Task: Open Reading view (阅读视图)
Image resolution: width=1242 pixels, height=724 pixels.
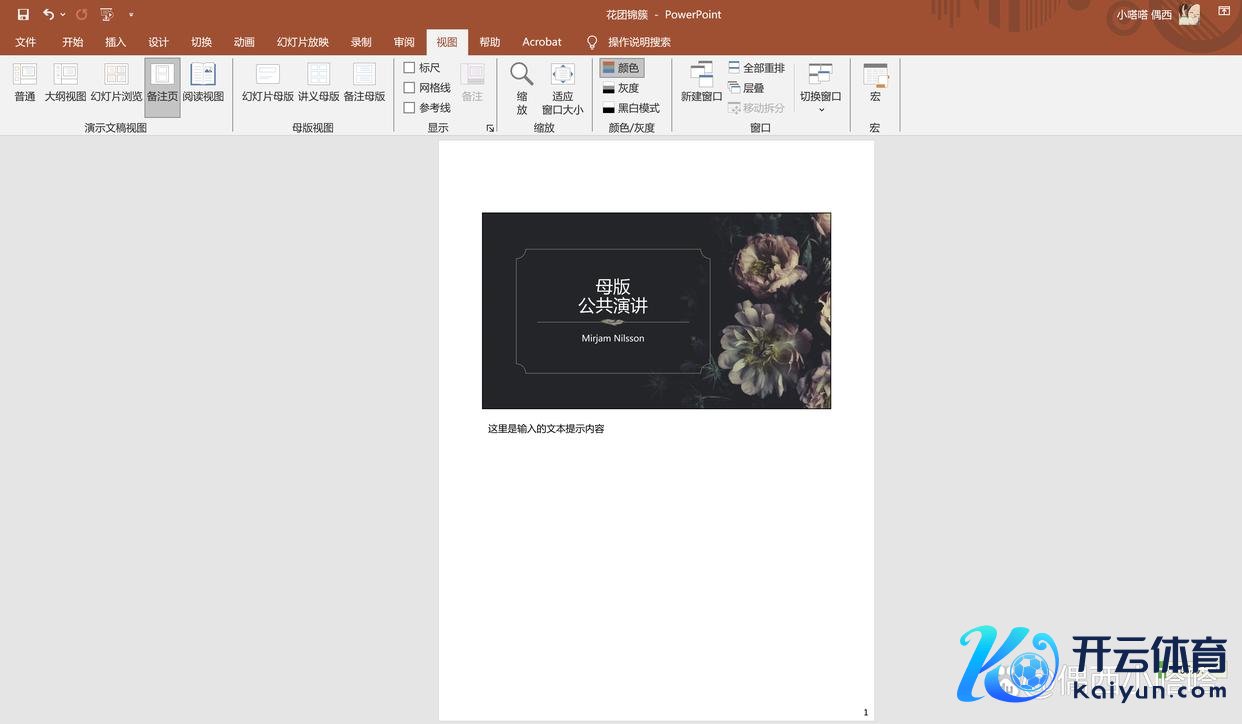Action: point(203,82)
